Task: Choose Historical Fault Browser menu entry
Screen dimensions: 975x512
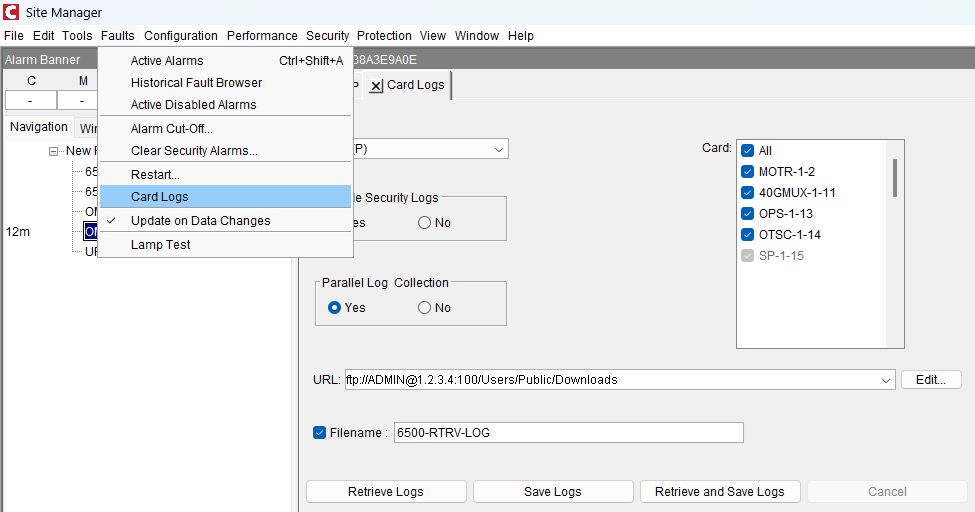Action: tap(226, 83)
